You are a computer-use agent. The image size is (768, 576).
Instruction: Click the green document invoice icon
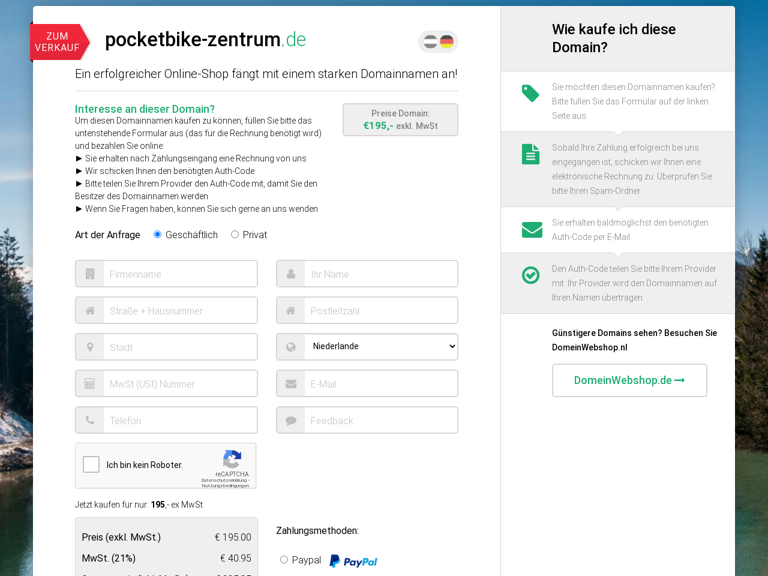pos(530,154)
